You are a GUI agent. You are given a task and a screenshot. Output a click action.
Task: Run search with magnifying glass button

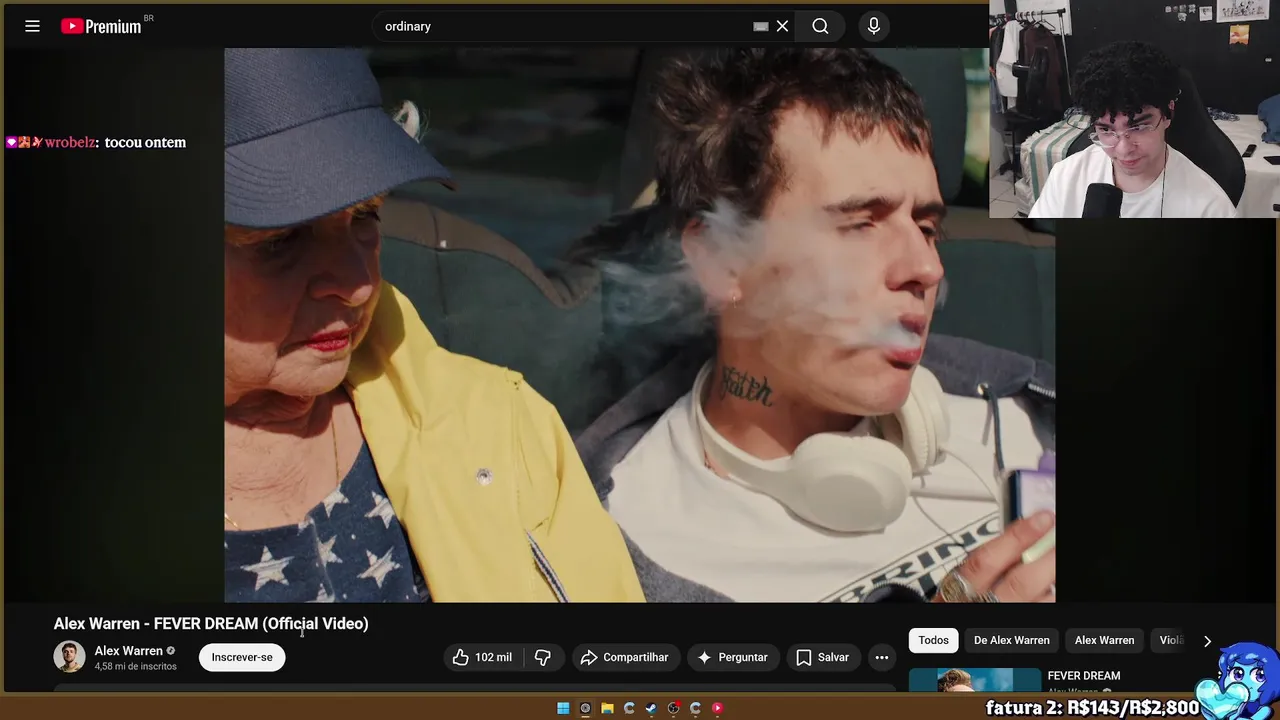(820, 26)
